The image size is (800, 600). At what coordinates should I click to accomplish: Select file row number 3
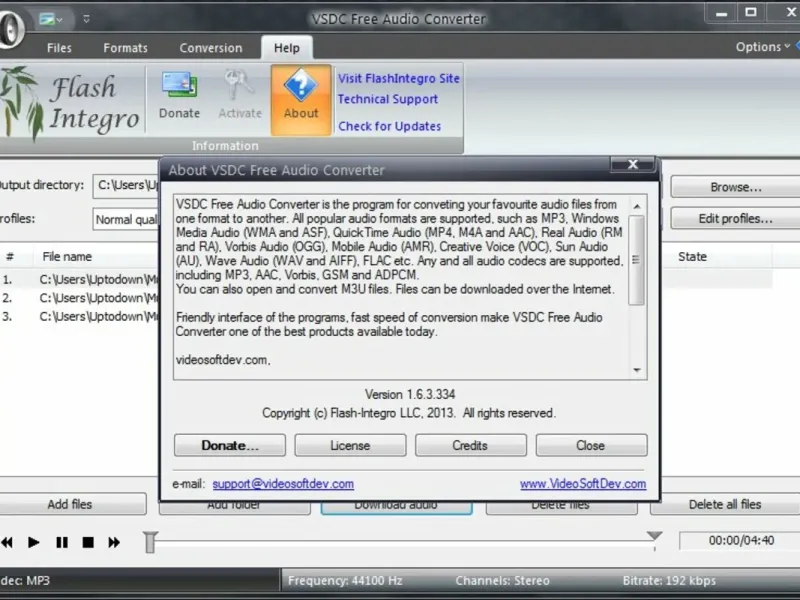point(80,316)
